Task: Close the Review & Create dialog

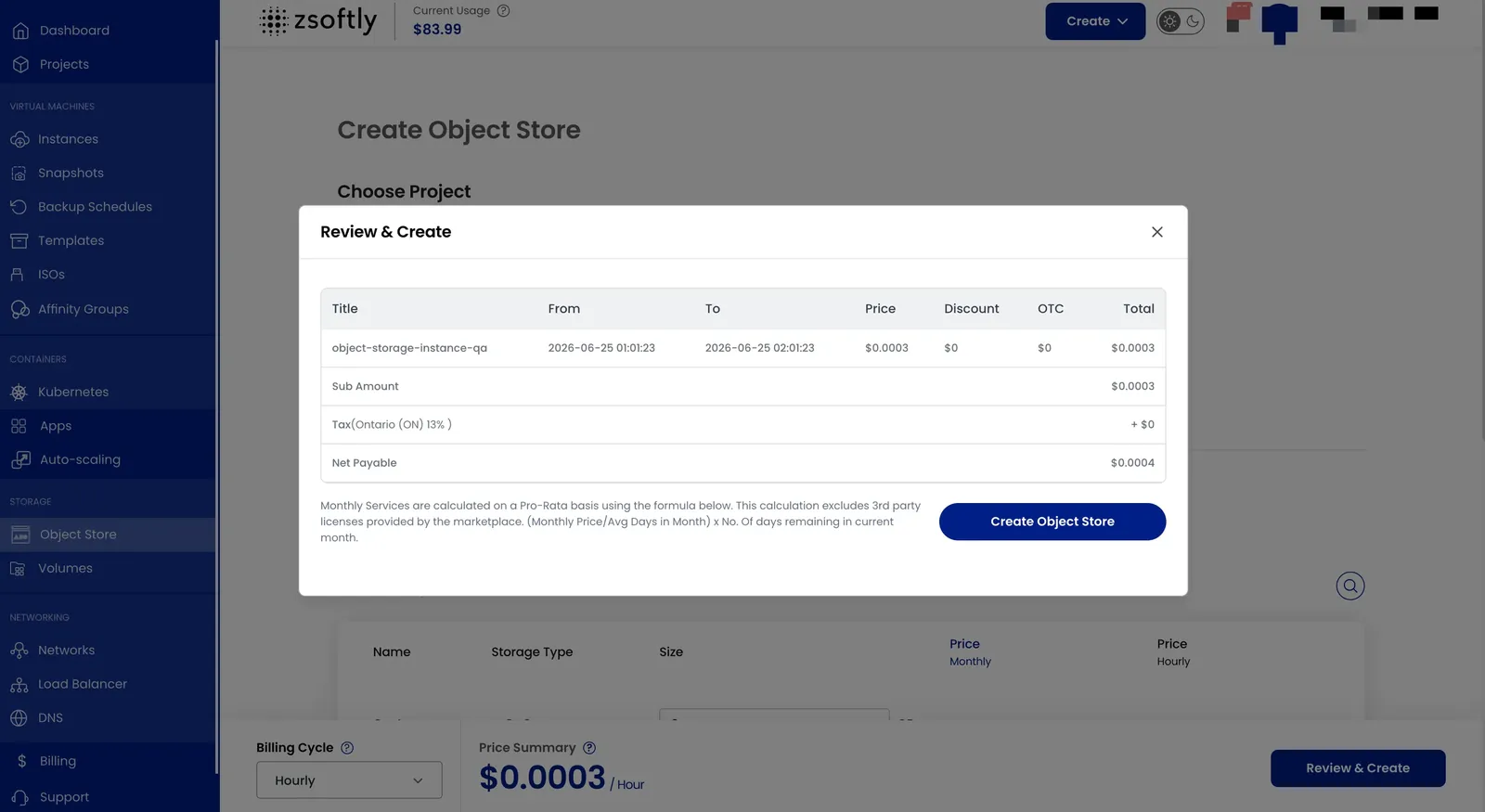Action: [1157, 232]
